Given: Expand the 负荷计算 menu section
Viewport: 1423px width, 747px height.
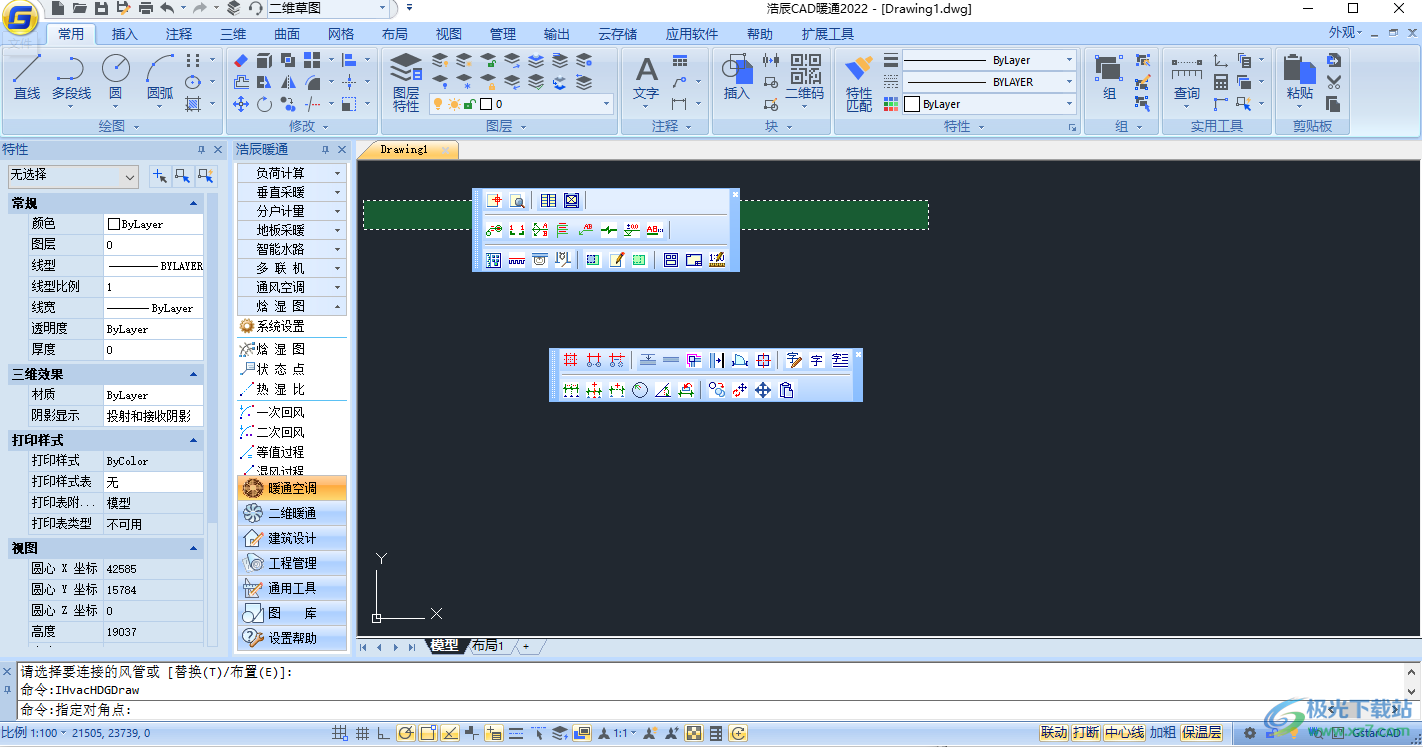Looking at the screenshot, I should click(291, 173).
